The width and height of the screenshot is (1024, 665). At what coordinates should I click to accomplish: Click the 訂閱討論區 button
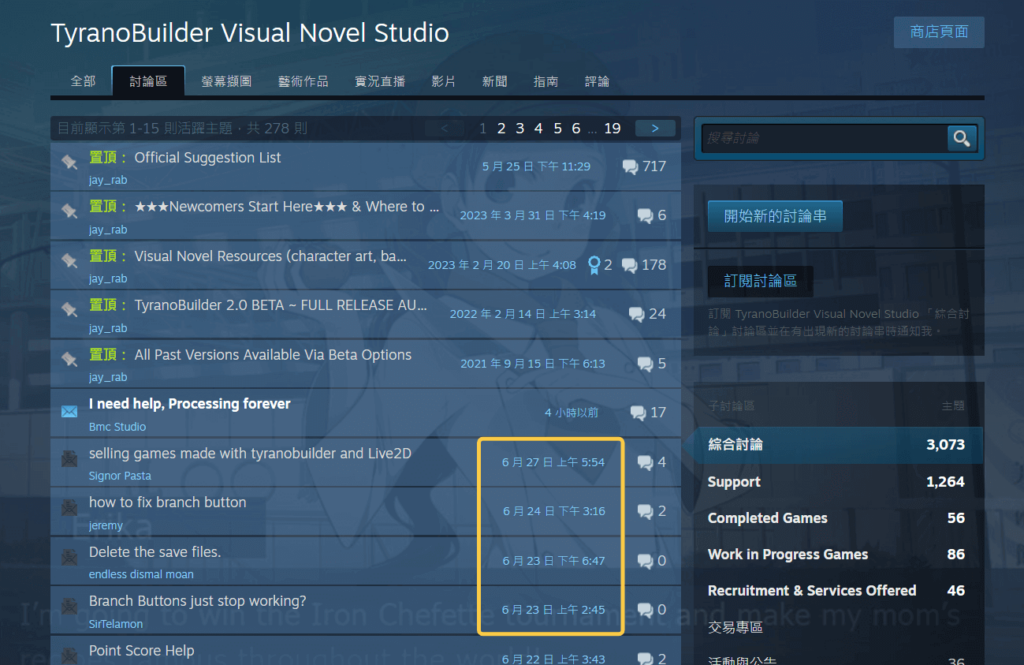click(x=760, y=281)
